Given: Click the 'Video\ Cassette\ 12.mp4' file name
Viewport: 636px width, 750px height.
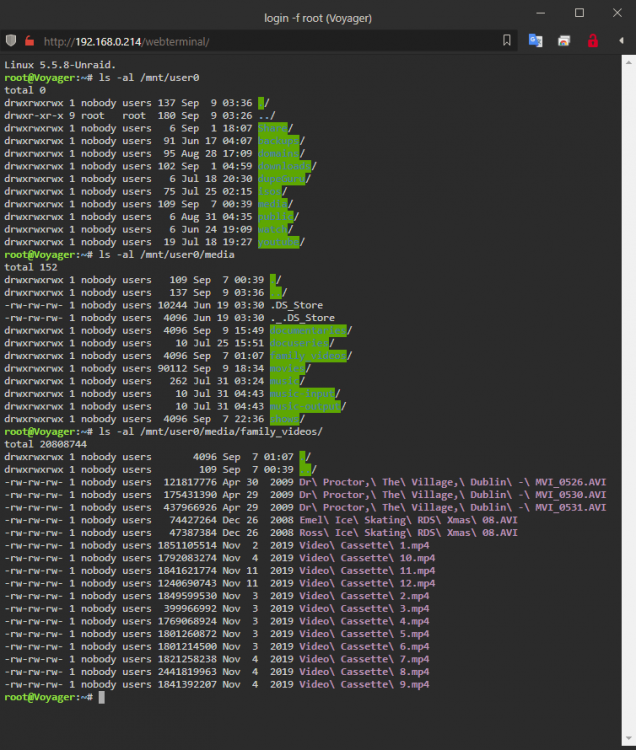Looking at the screenshot, I should 367,584.
